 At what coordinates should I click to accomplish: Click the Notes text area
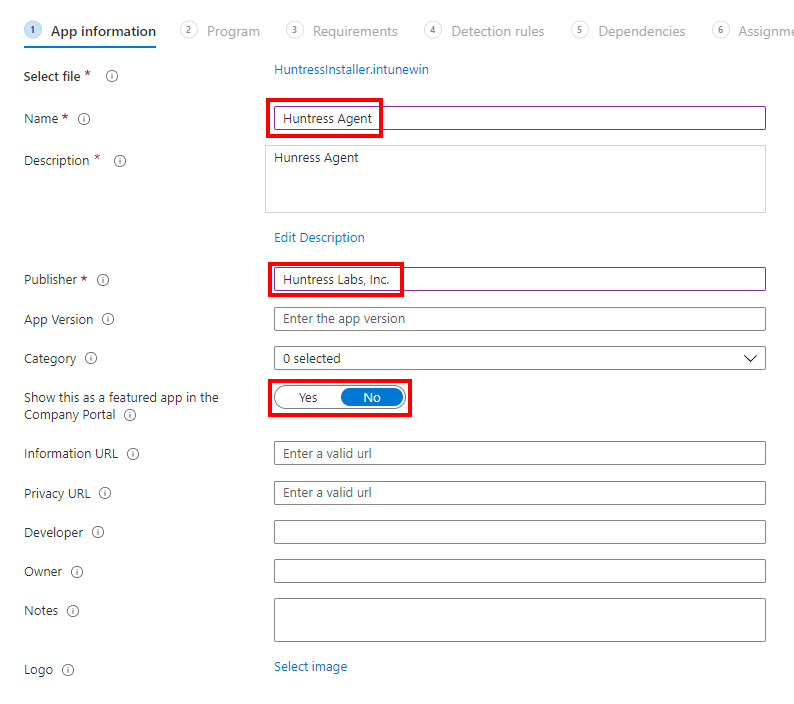(520, 620)
